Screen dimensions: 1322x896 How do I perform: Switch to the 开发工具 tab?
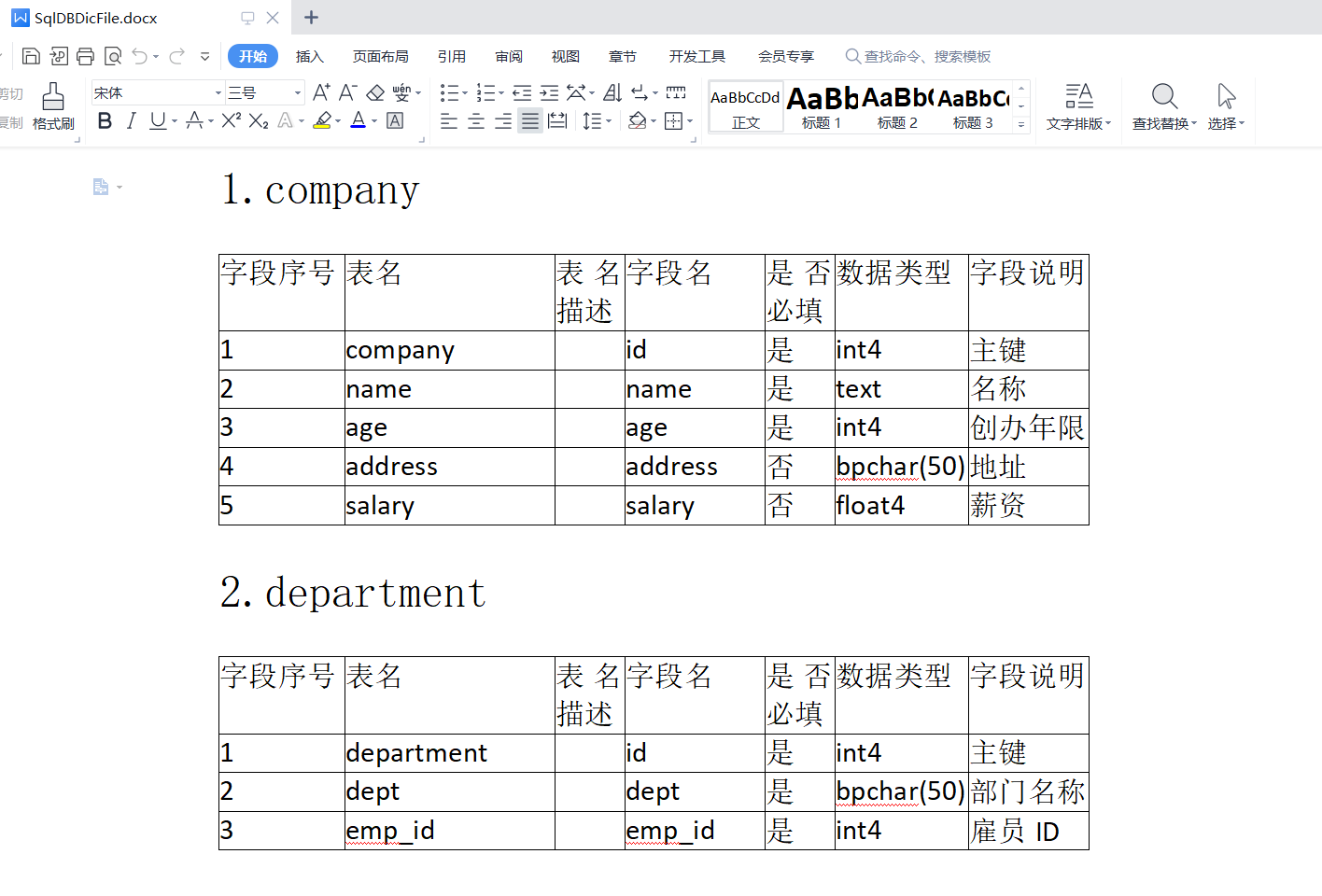pyautogui.click(x=696, y=57)
